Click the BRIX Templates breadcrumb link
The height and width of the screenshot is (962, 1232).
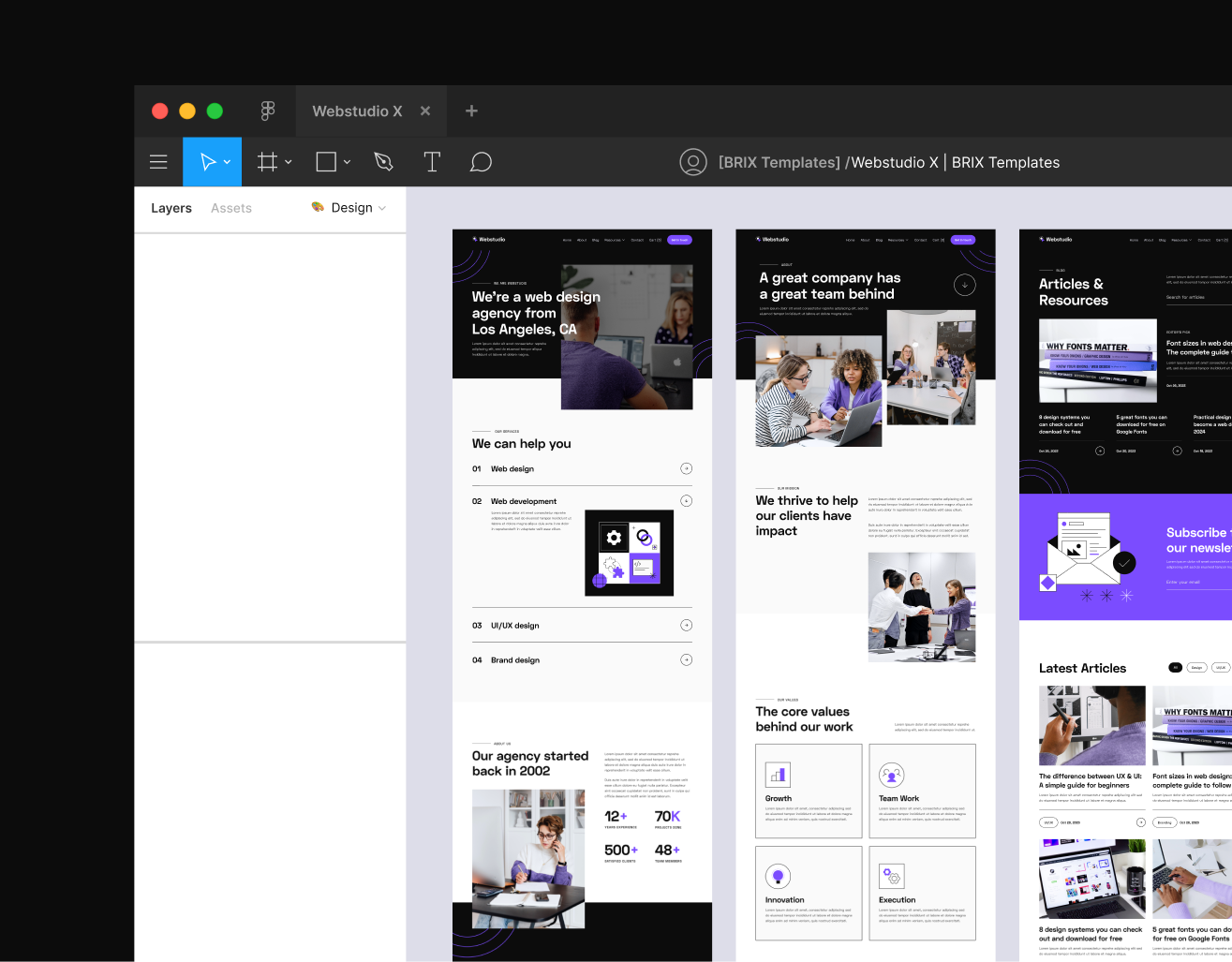point(779,162)
